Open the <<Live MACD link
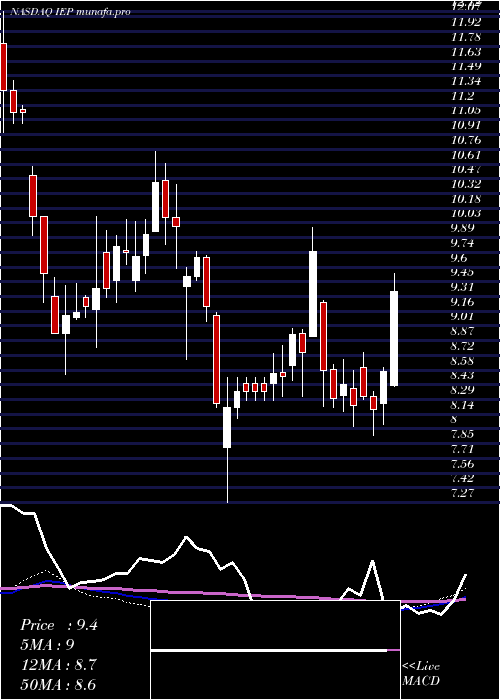The width and height of the screenshot is (500, 700). coord(421,673)
